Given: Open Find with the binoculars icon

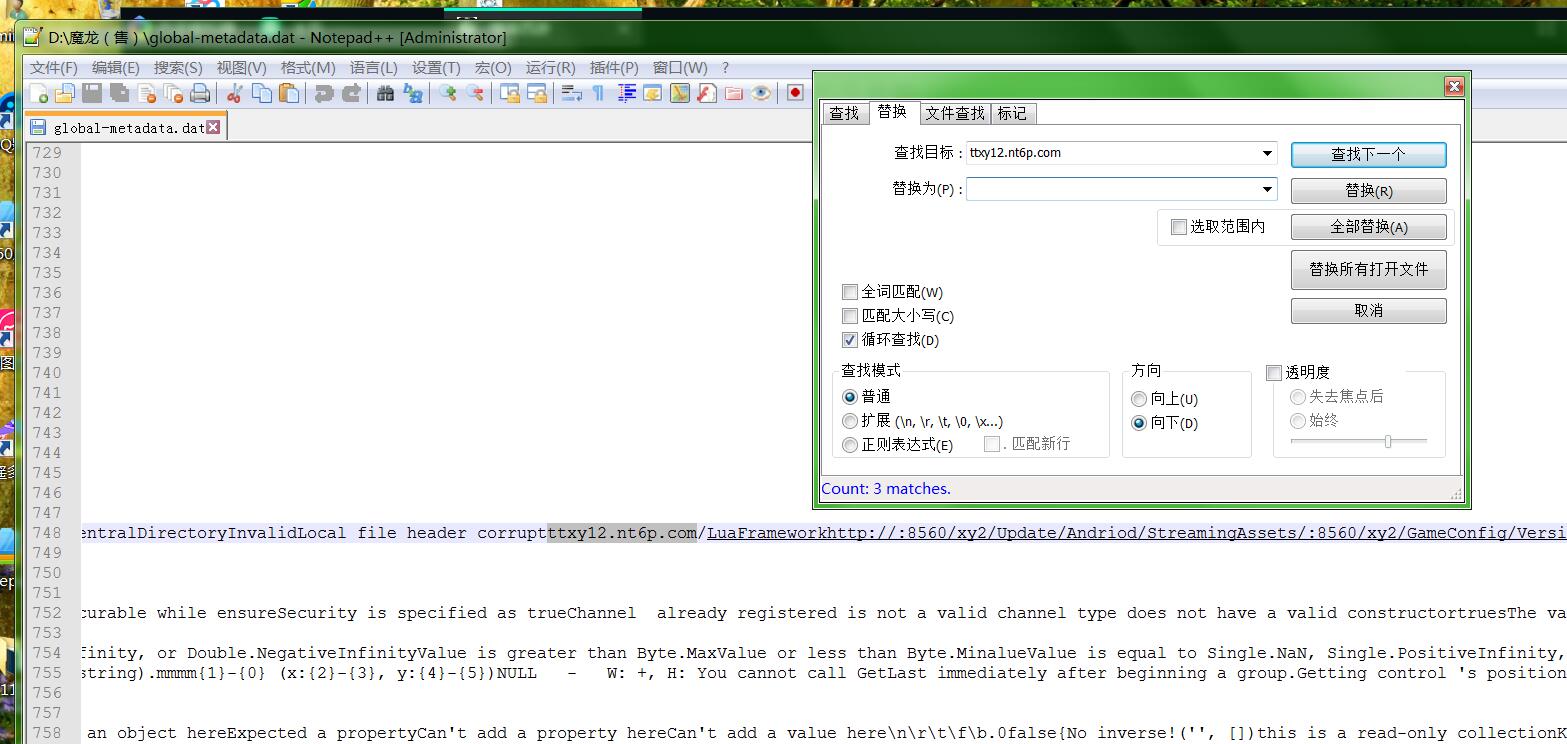Looking at the screenshot, I should (385, 93).
